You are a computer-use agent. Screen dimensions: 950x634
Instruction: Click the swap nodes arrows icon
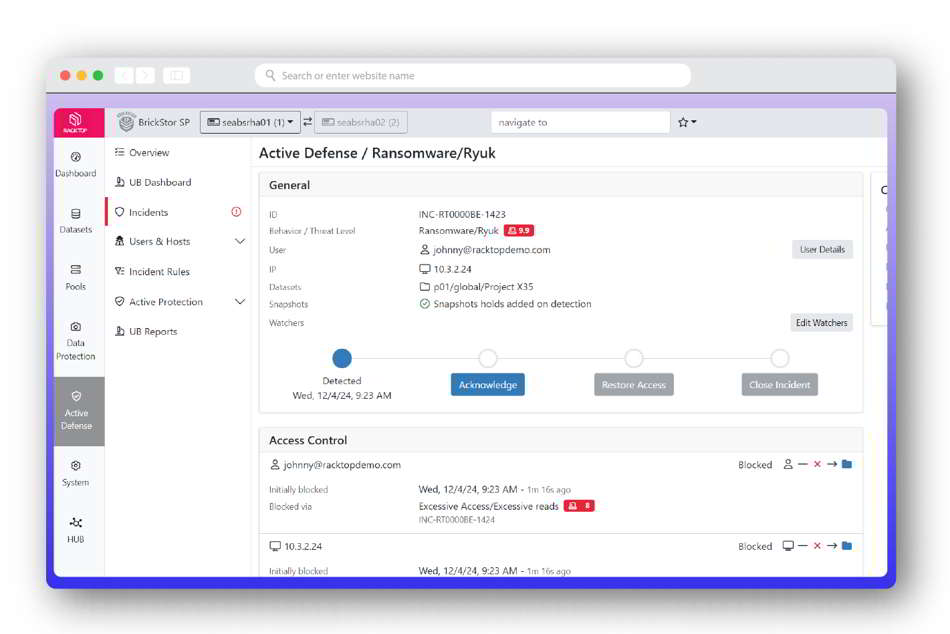308,122
